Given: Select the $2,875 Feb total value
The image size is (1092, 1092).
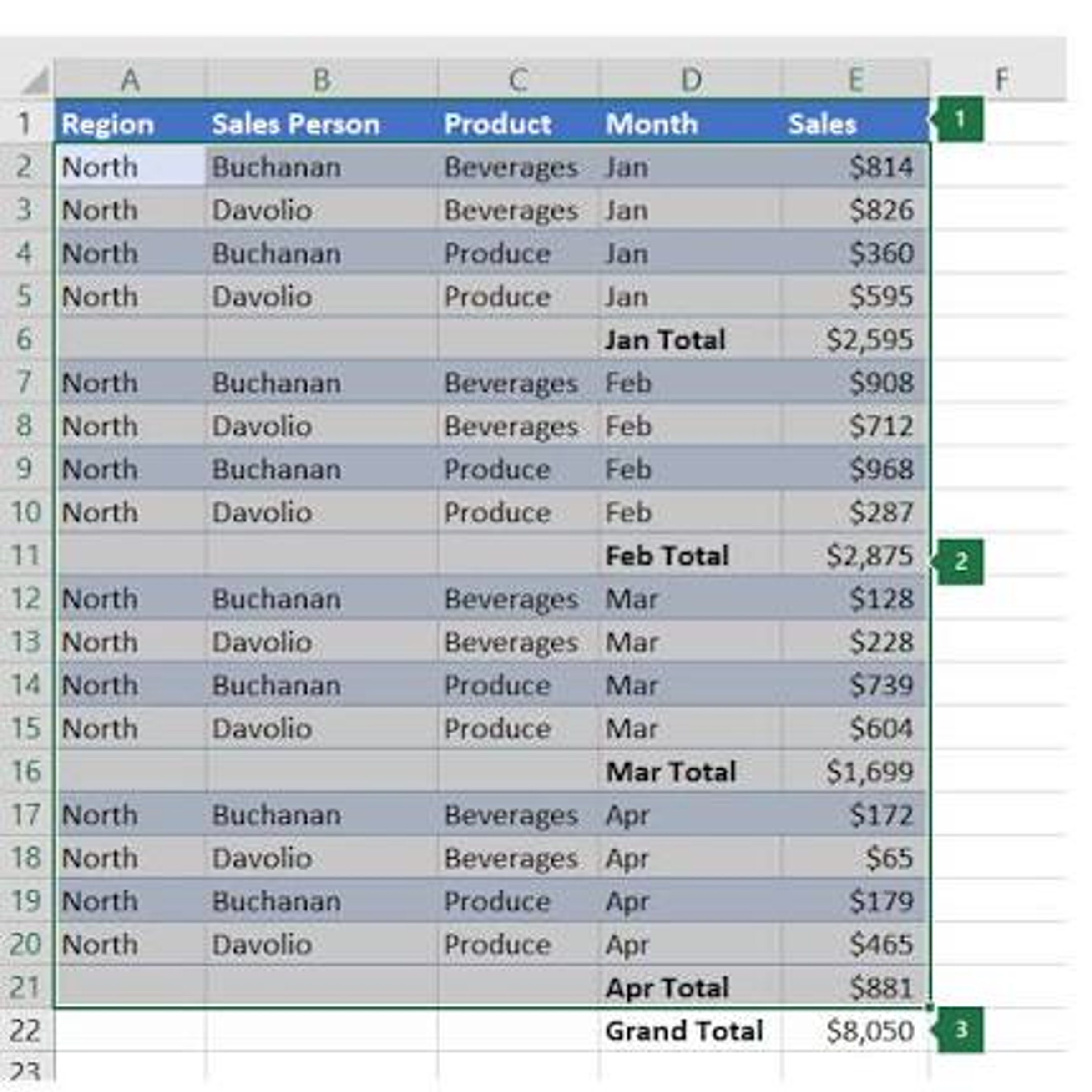Looking at the screenshot, I should pyautogui.click(x=856, y=555).
